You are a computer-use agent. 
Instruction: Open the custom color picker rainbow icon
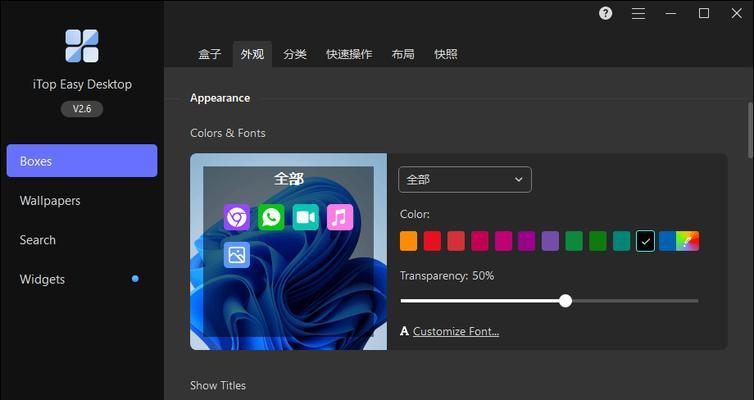688,241
